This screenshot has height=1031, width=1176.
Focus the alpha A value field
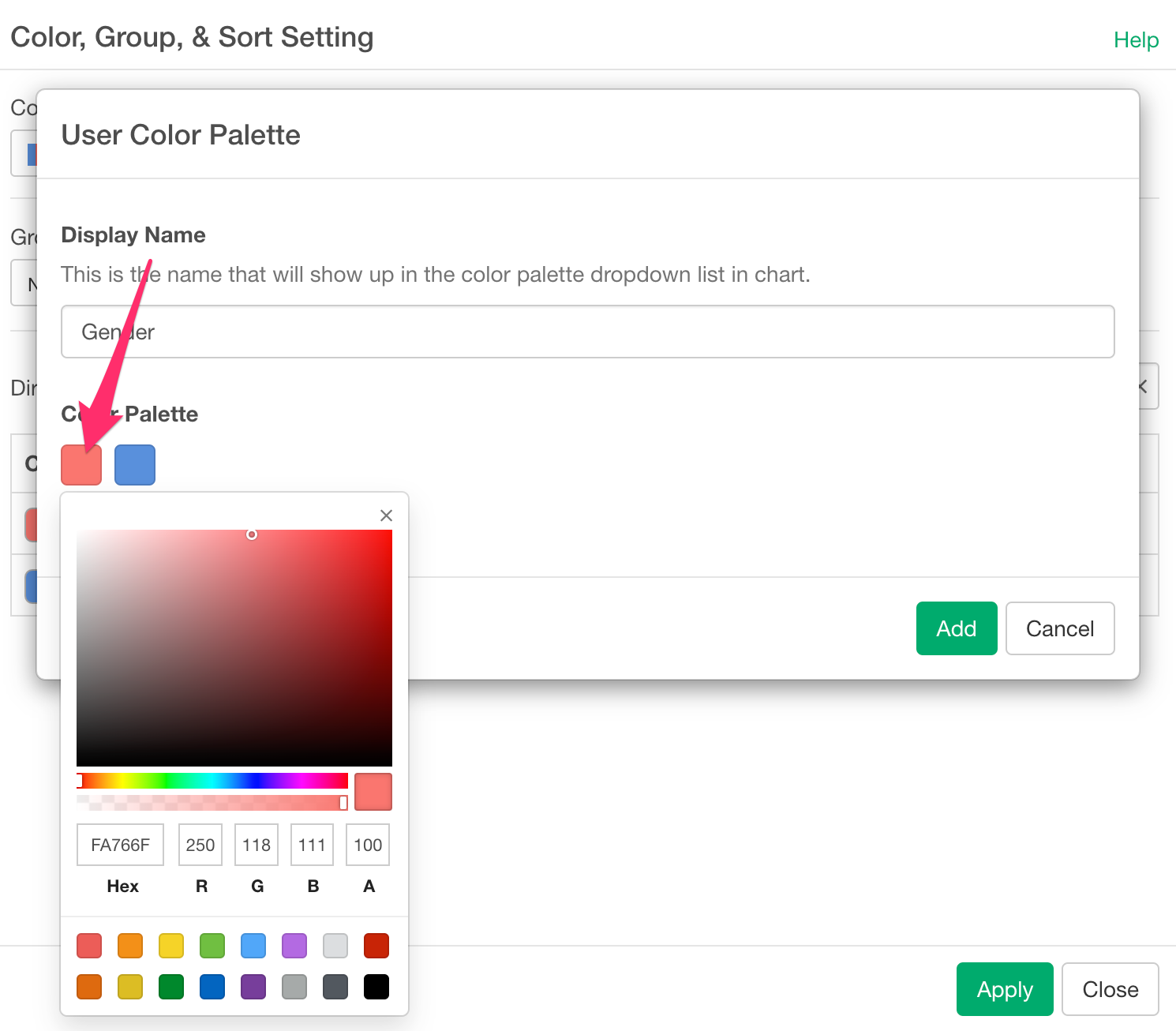coord(368,845)
